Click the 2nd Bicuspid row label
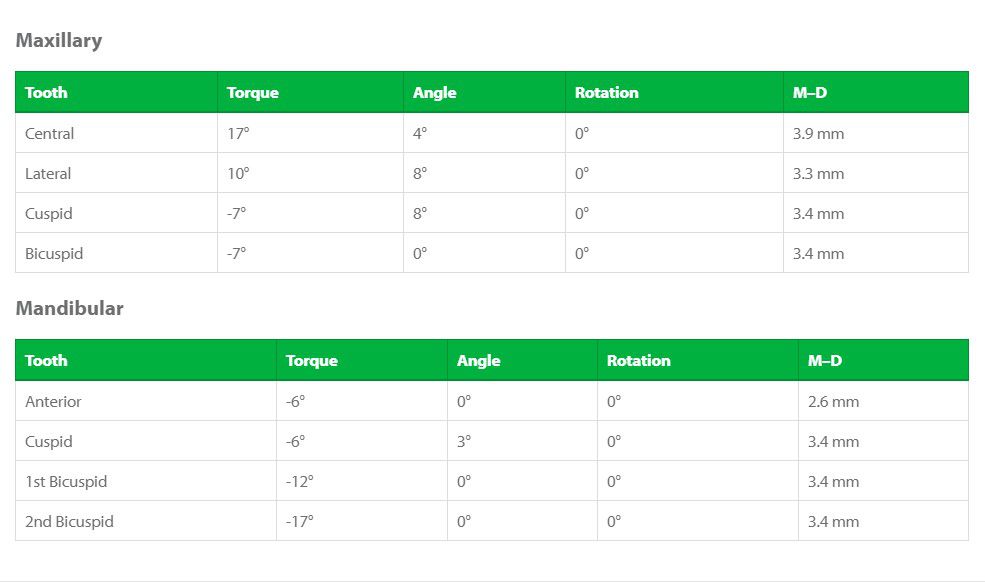Viewport: 985px width, 583px height. point(69,522)
